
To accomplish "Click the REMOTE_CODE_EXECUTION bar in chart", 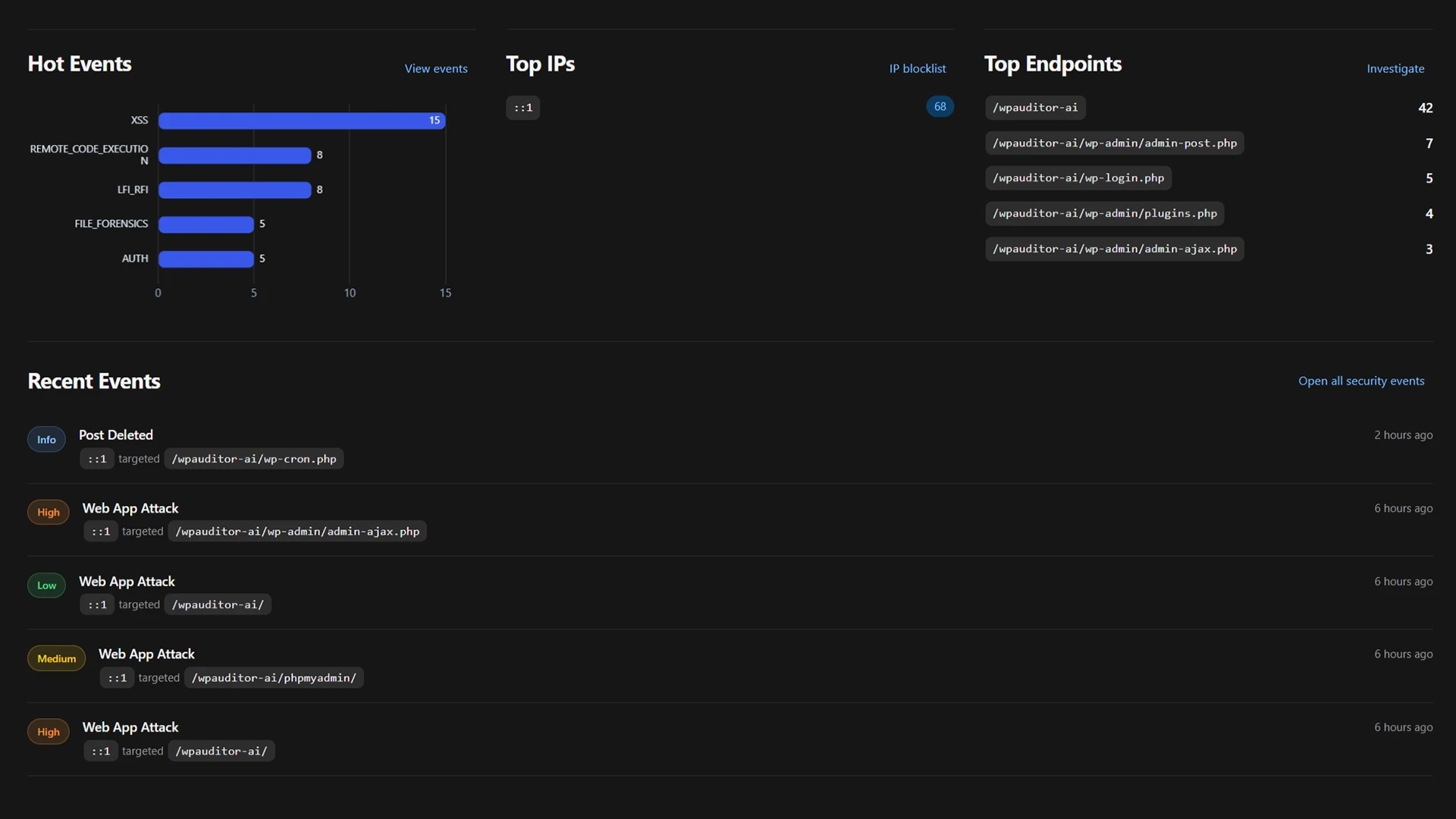I will [x=235, y=155].
